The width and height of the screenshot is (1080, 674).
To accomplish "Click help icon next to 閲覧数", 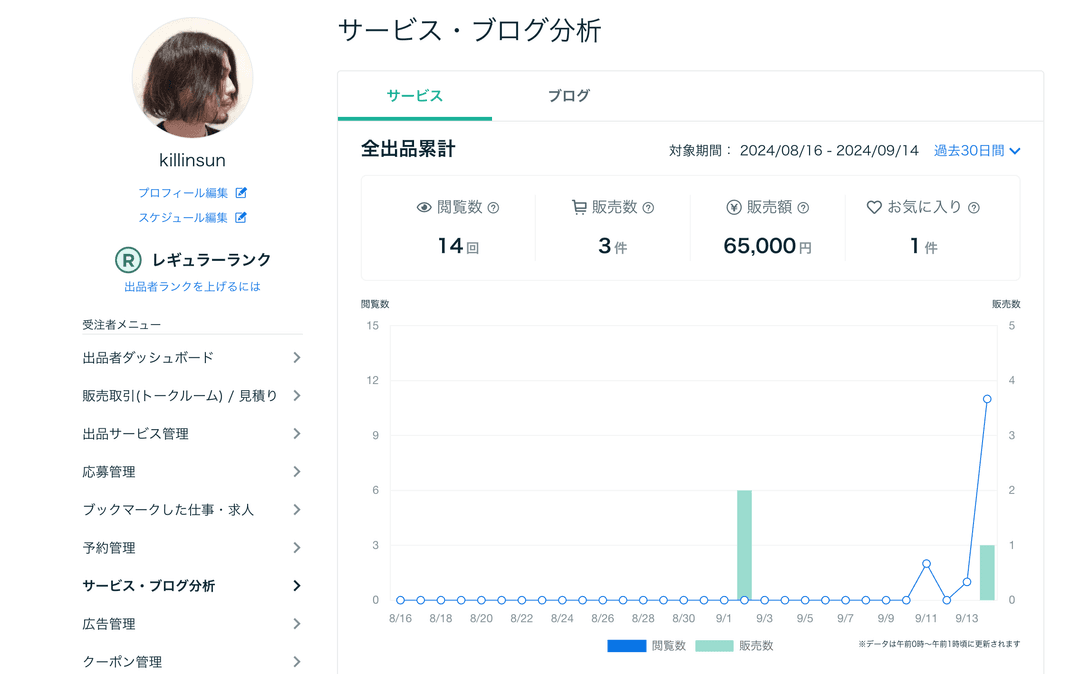I will click(493, 207).
